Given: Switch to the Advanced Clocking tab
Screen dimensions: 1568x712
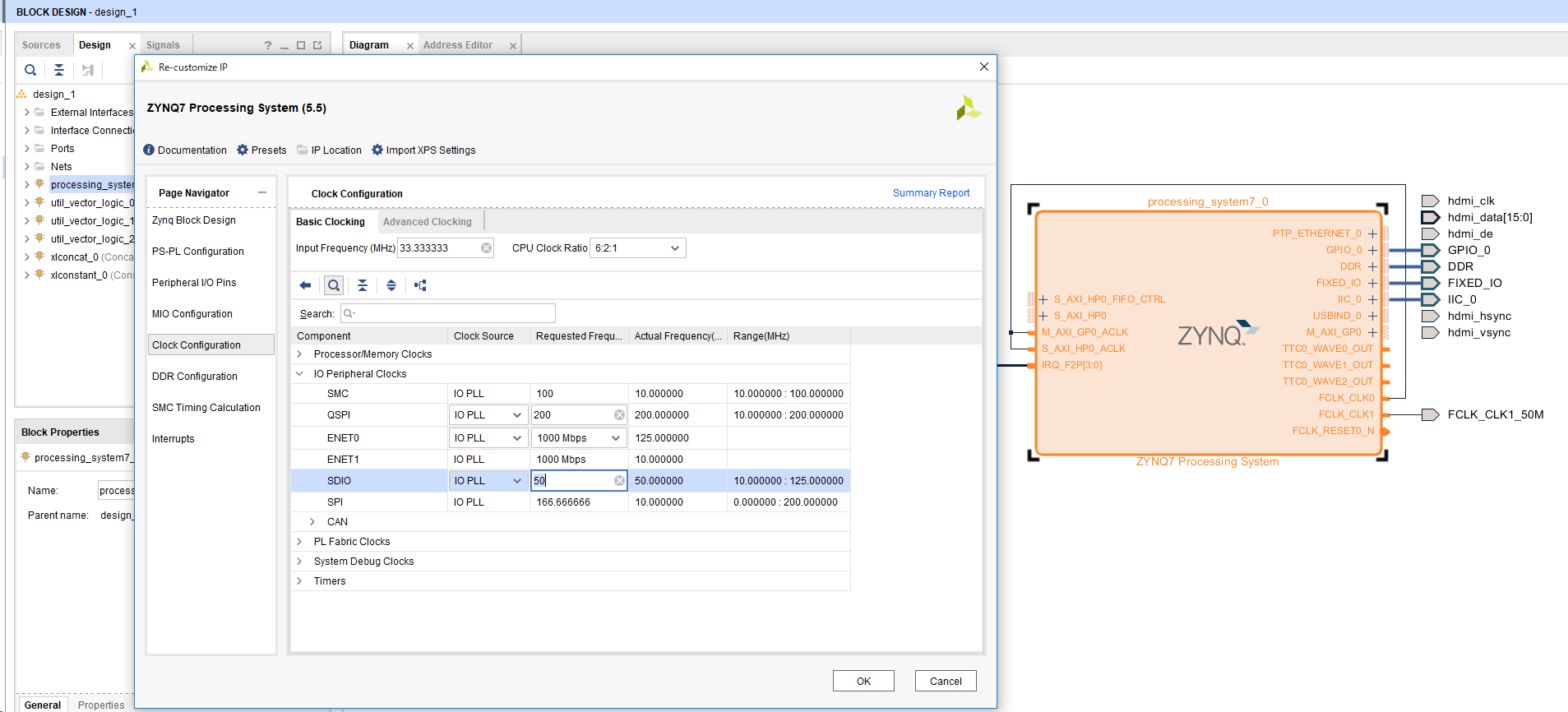Looking at the screenshot, I should 427,222.
